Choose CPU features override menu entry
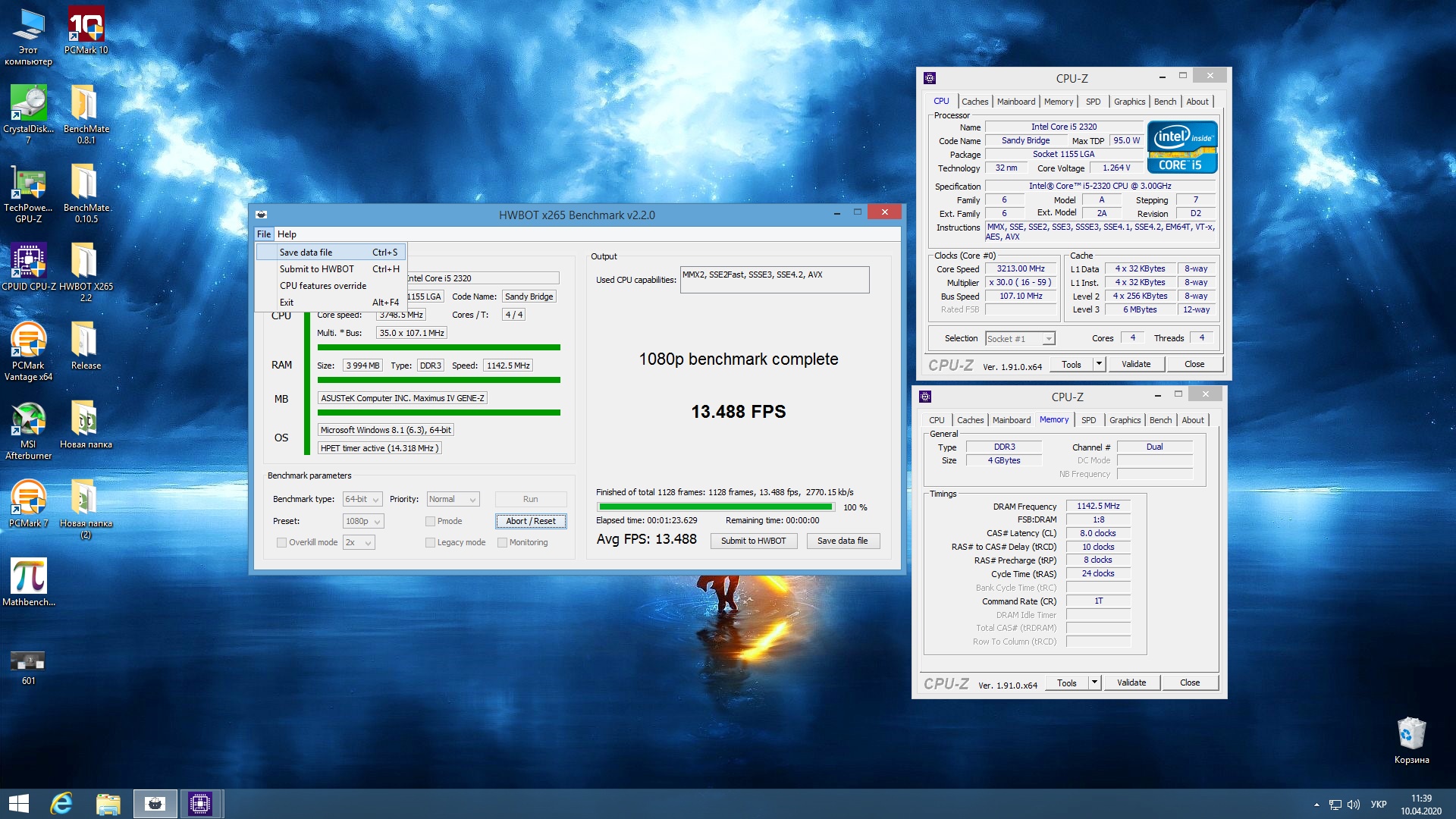 pyautogui.click(x=331, y=285)
